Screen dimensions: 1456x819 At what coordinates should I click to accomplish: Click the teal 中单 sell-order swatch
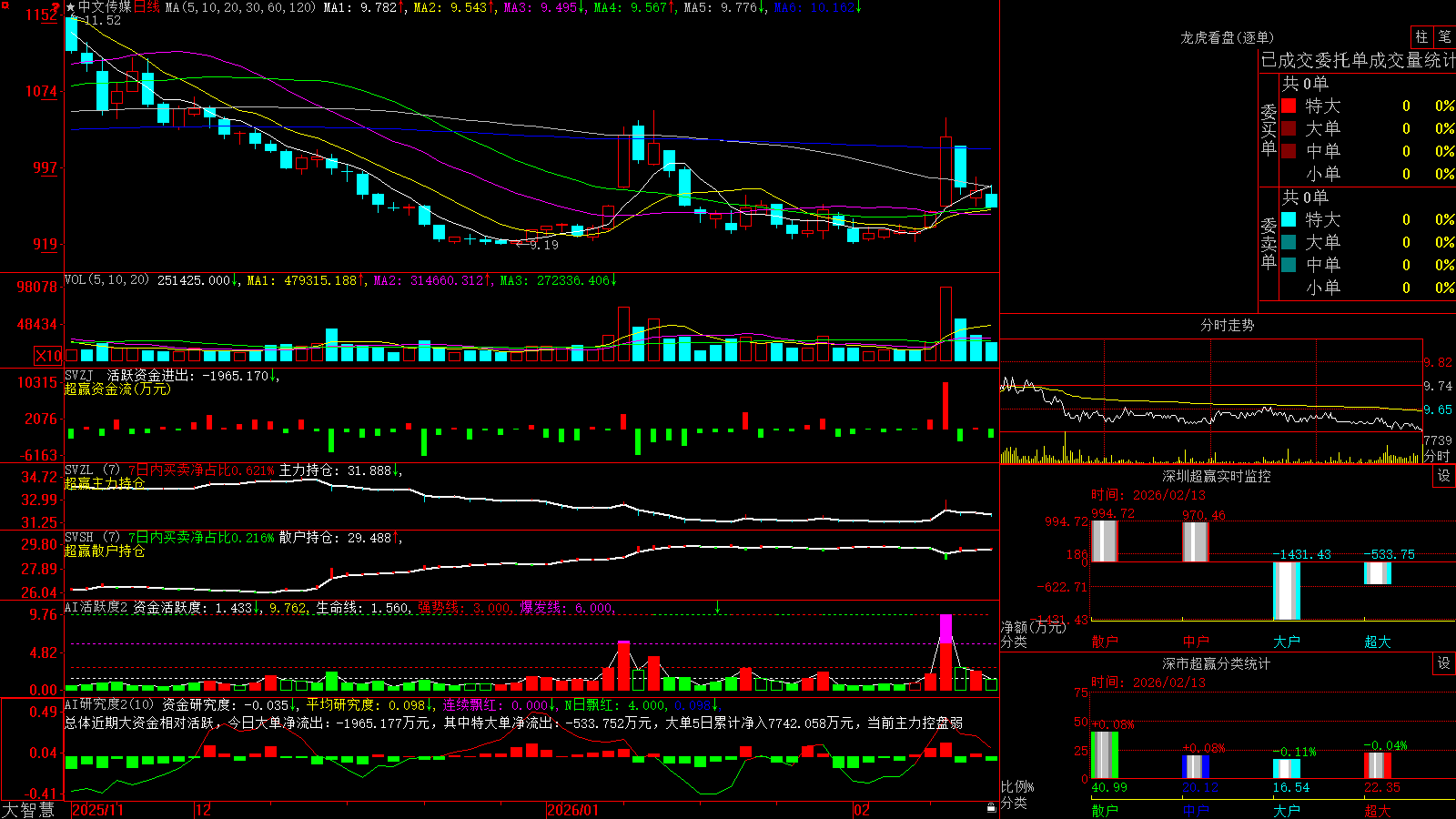point(1289,265)
